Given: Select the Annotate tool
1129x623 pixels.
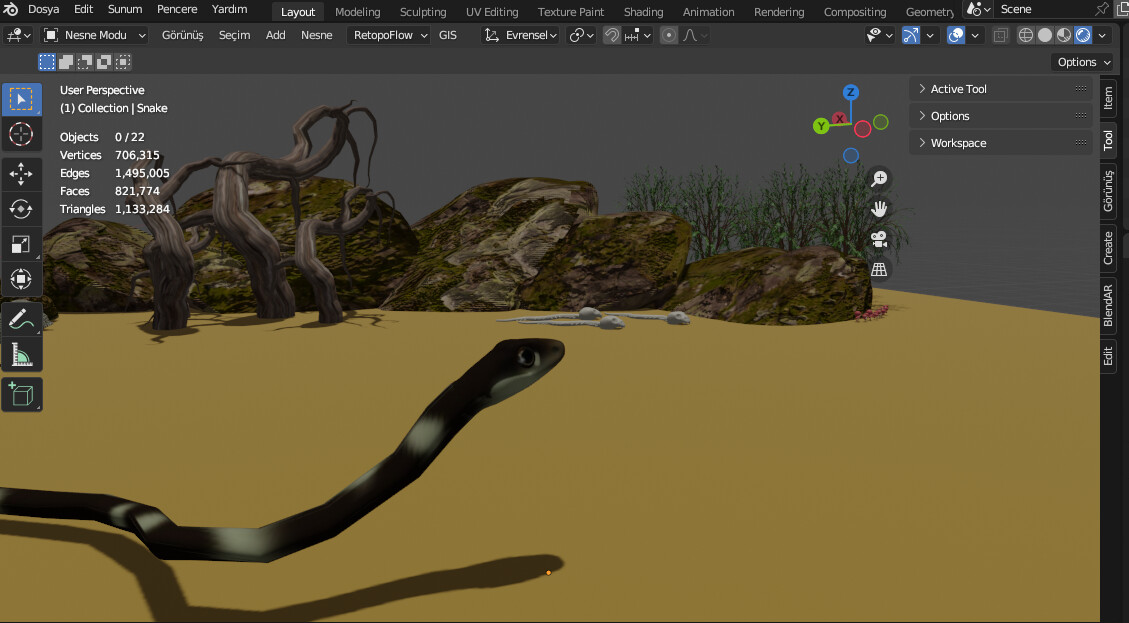Looking at the screenshot, I should pos(22,318).
